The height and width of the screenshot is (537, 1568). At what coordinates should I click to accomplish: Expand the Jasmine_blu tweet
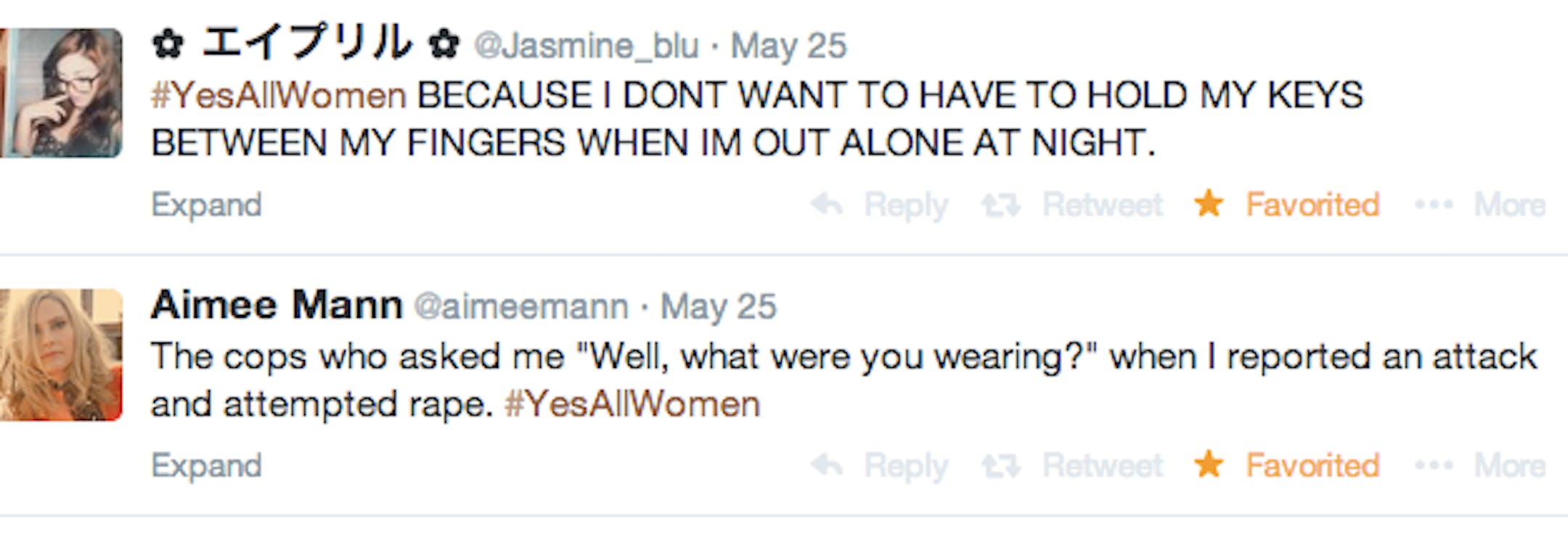206,205
